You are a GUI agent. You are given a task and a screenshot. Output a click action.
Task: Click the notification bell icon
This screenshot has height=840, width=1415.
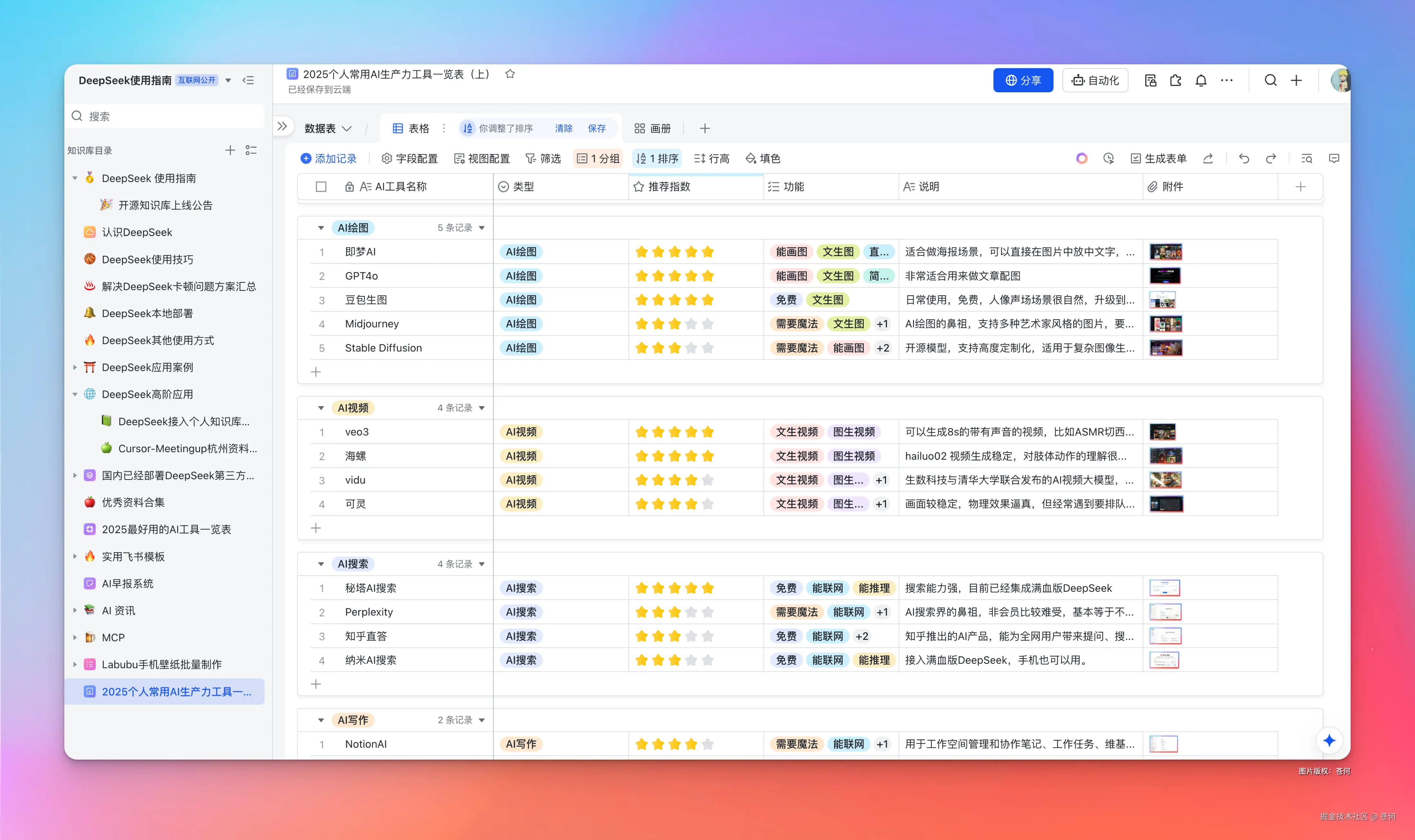pyautogui.click(x=1200, y=80)
